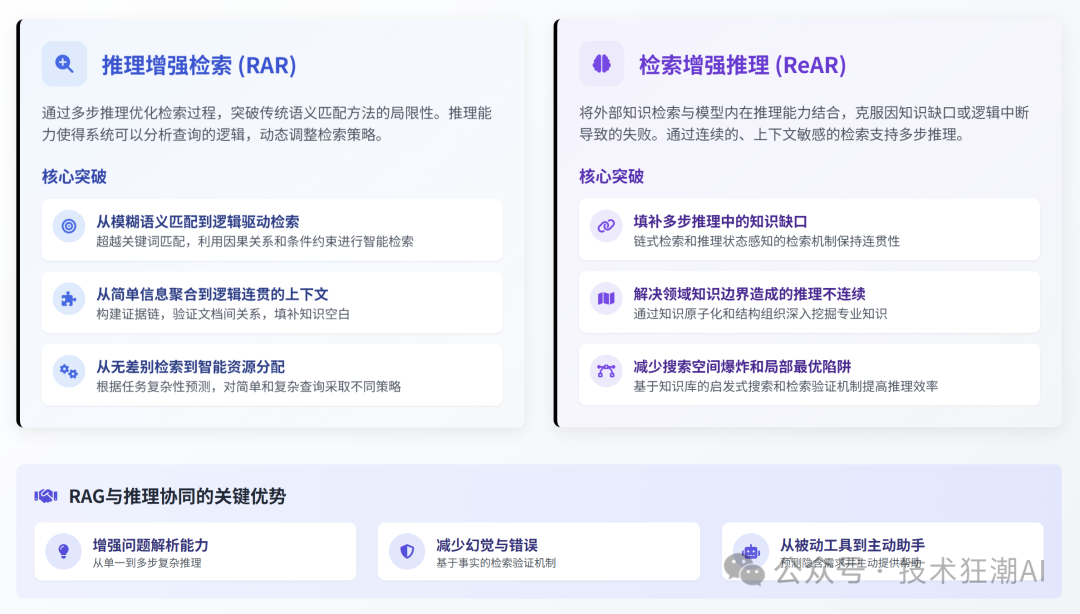
Task: Click the heading 推理增强检索 (RAR)
Action: click(199, 65)
